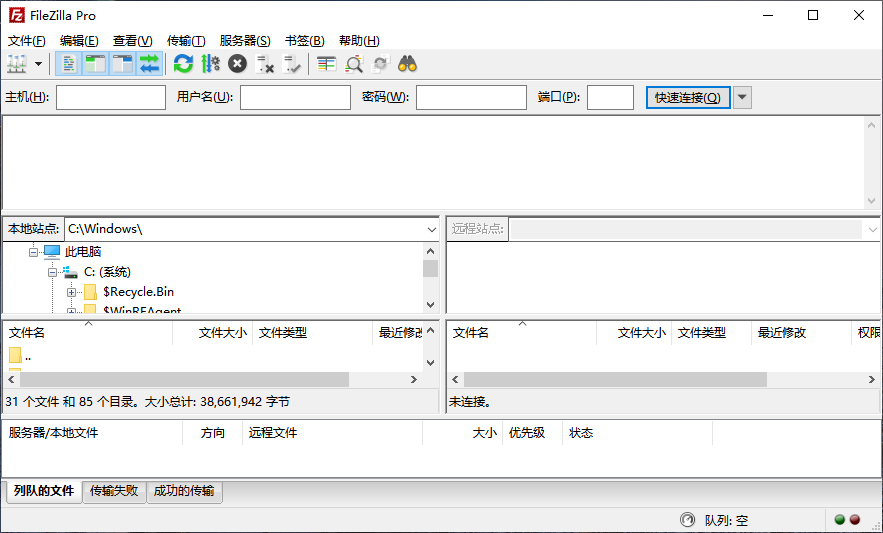Viewport: 883px width, 533px height.
Task: Open quick connect history dropdown
Action: 742,97
